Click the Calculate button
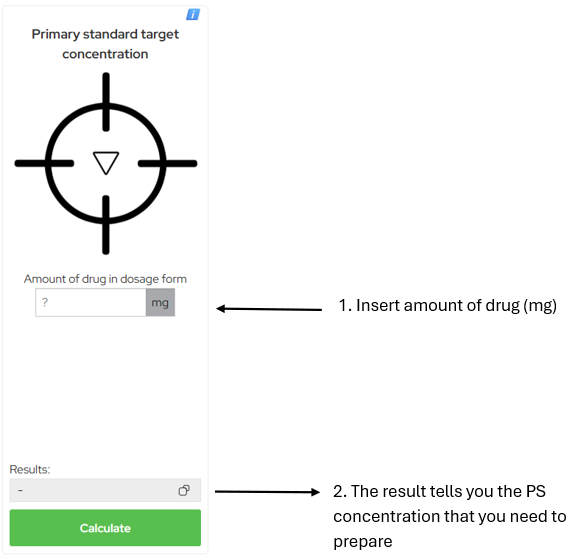Screen dimensions: 568x558 pos(105,528)
